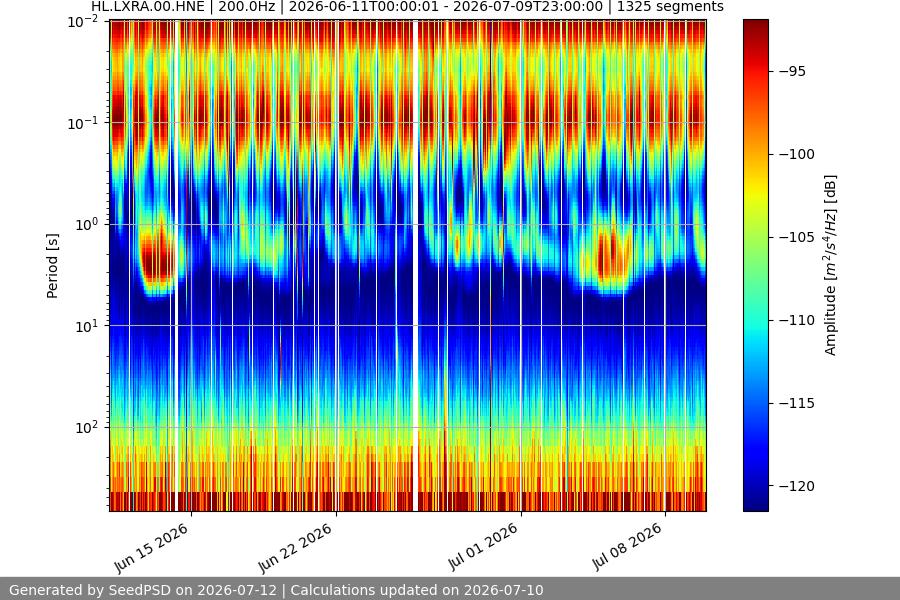Click the -95 colorbar tick label
This screenshot has width=900, height=600.
click(x=793, y=71)
